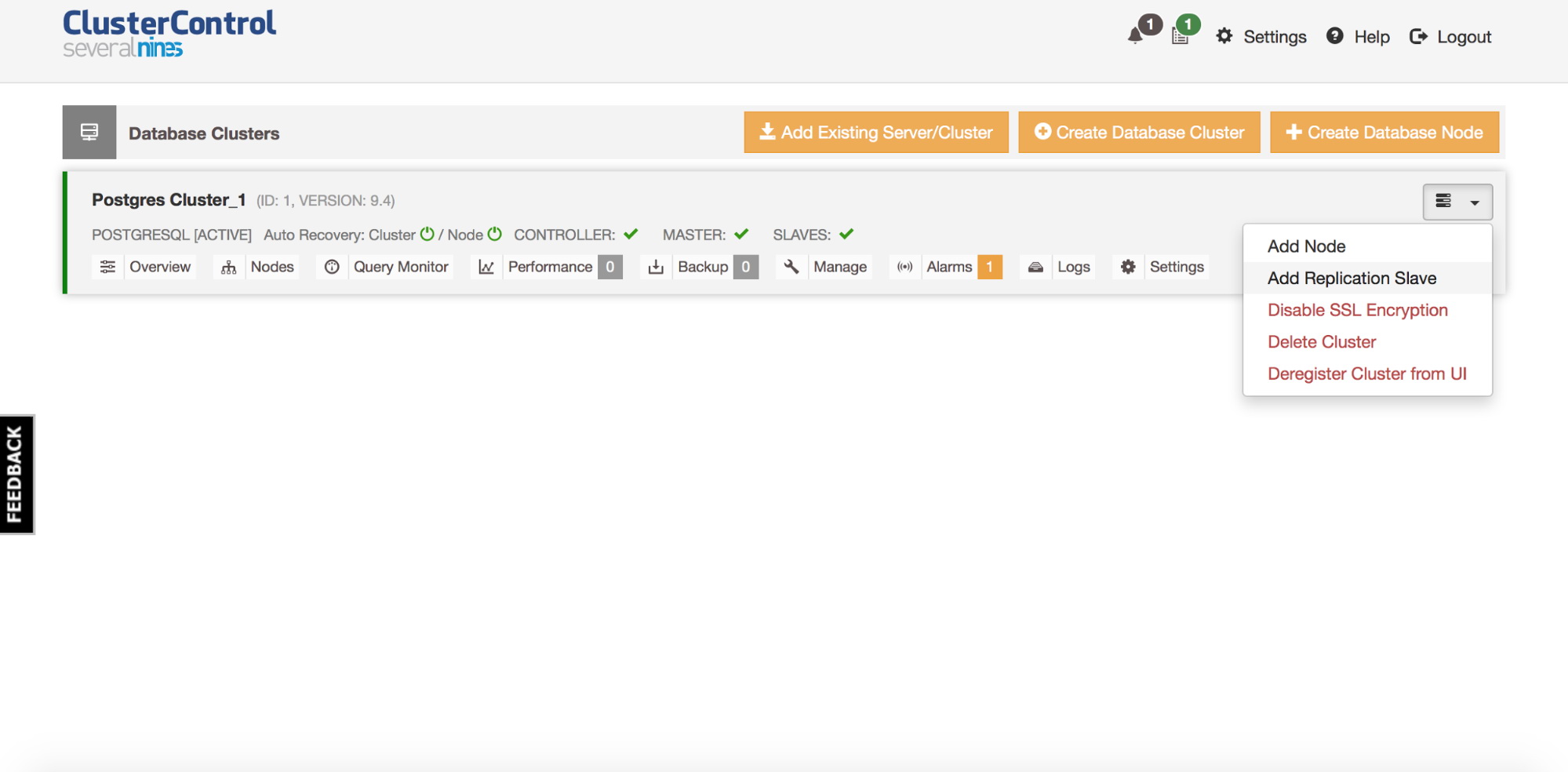Screen dimensions: 1568x772
Task: Click the Logout link
Action: click(x=1464, y=37)
